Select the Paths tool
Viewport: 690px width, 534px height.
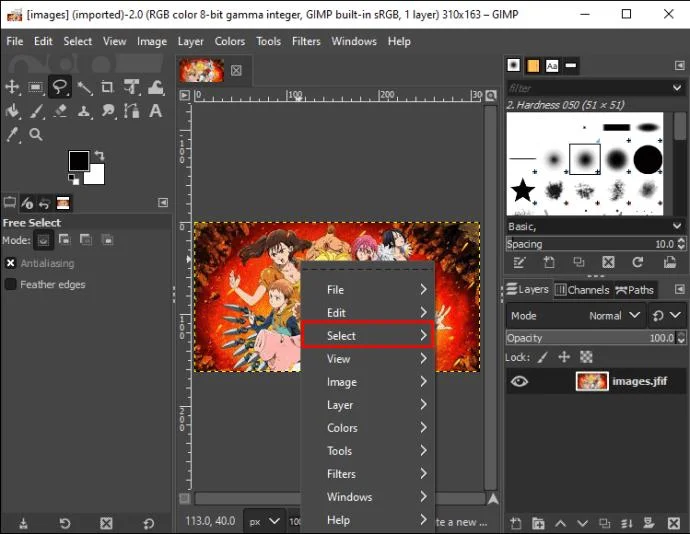coord(131,110)
